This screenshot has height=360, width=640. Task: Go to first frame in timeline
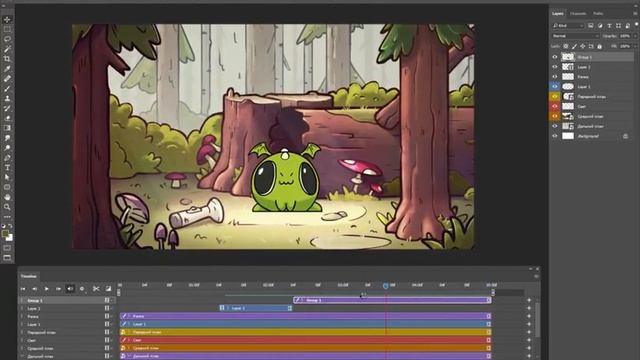(23, 289)
